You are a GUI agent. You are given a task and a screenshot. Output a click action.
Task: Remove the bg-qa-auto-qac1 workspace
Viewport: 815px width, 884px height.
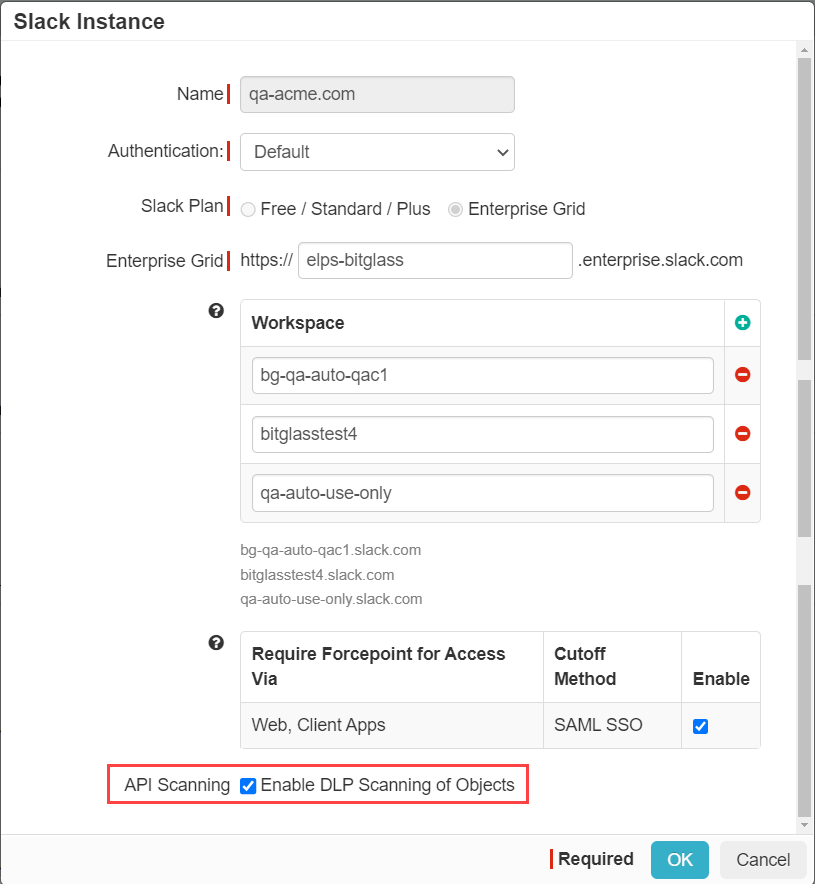coord(742,374)
